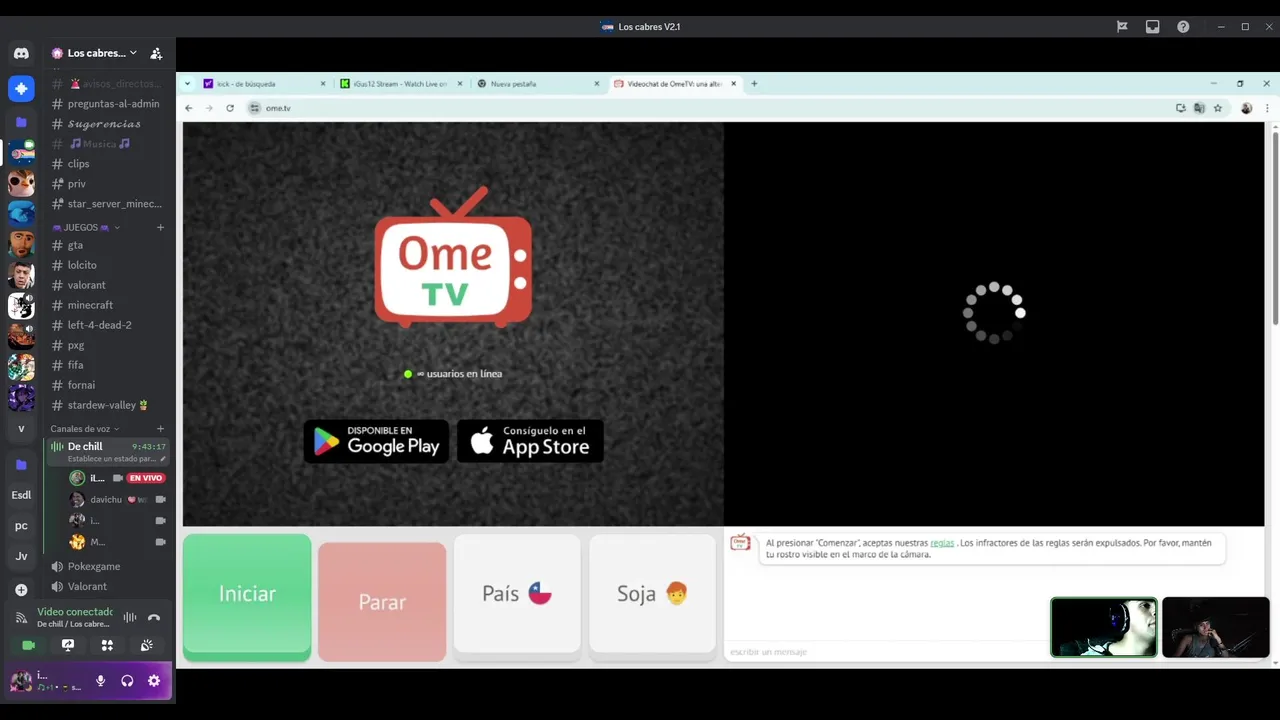Open the 'pc' server in server list
1280x720 pixels.
[21, 526]
